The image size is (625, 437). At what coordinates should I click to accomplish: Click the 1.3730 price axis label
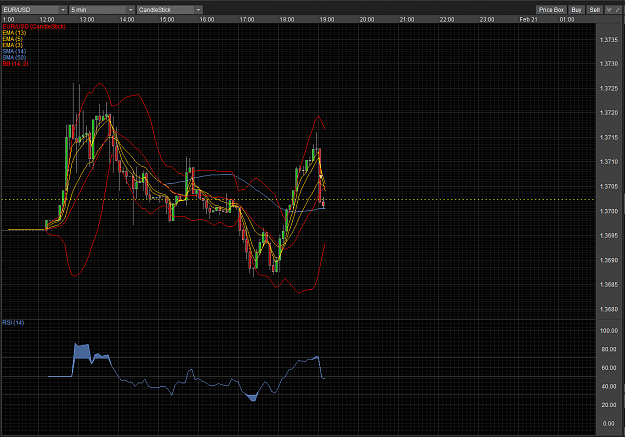click(609, 64)
